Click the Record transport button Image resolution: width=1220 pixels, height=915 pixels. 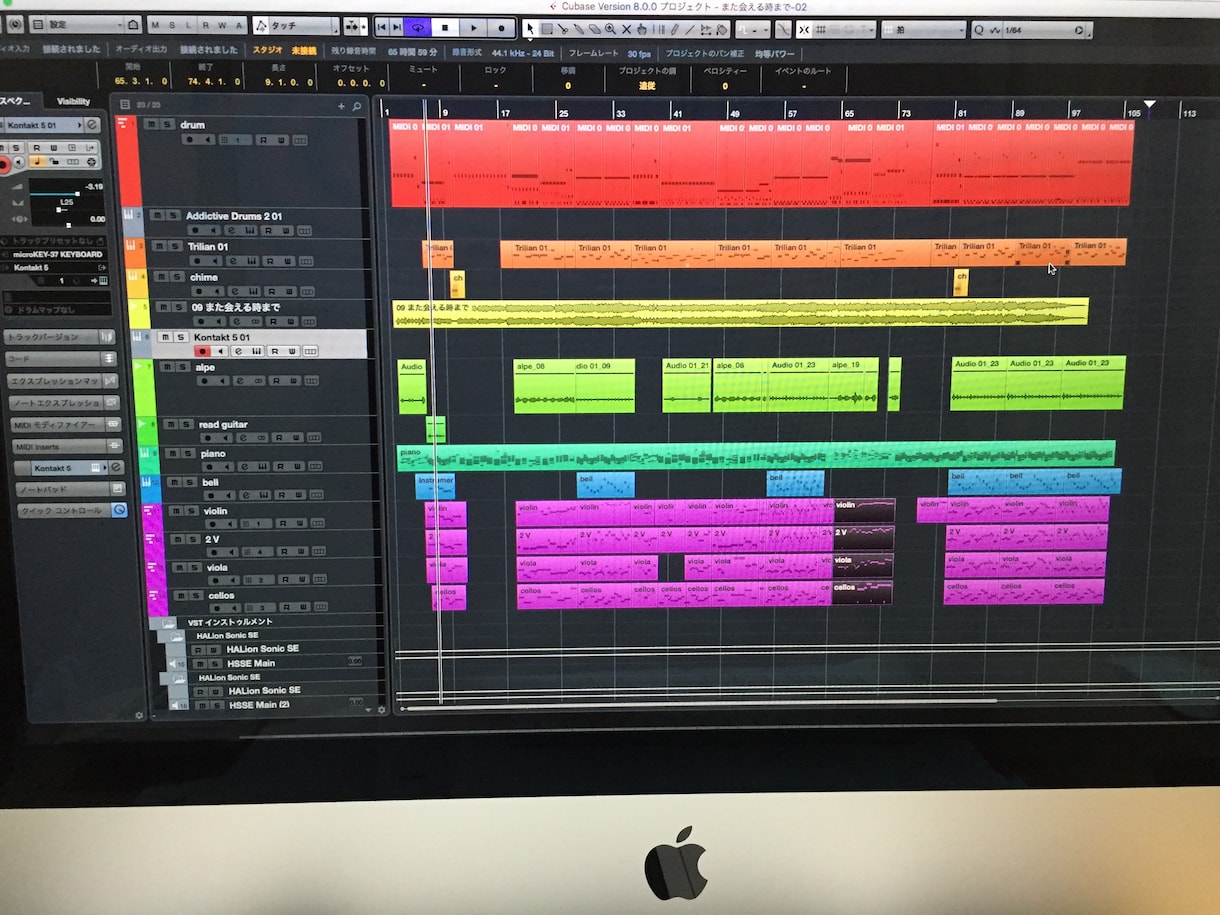[x=502, y=28]
